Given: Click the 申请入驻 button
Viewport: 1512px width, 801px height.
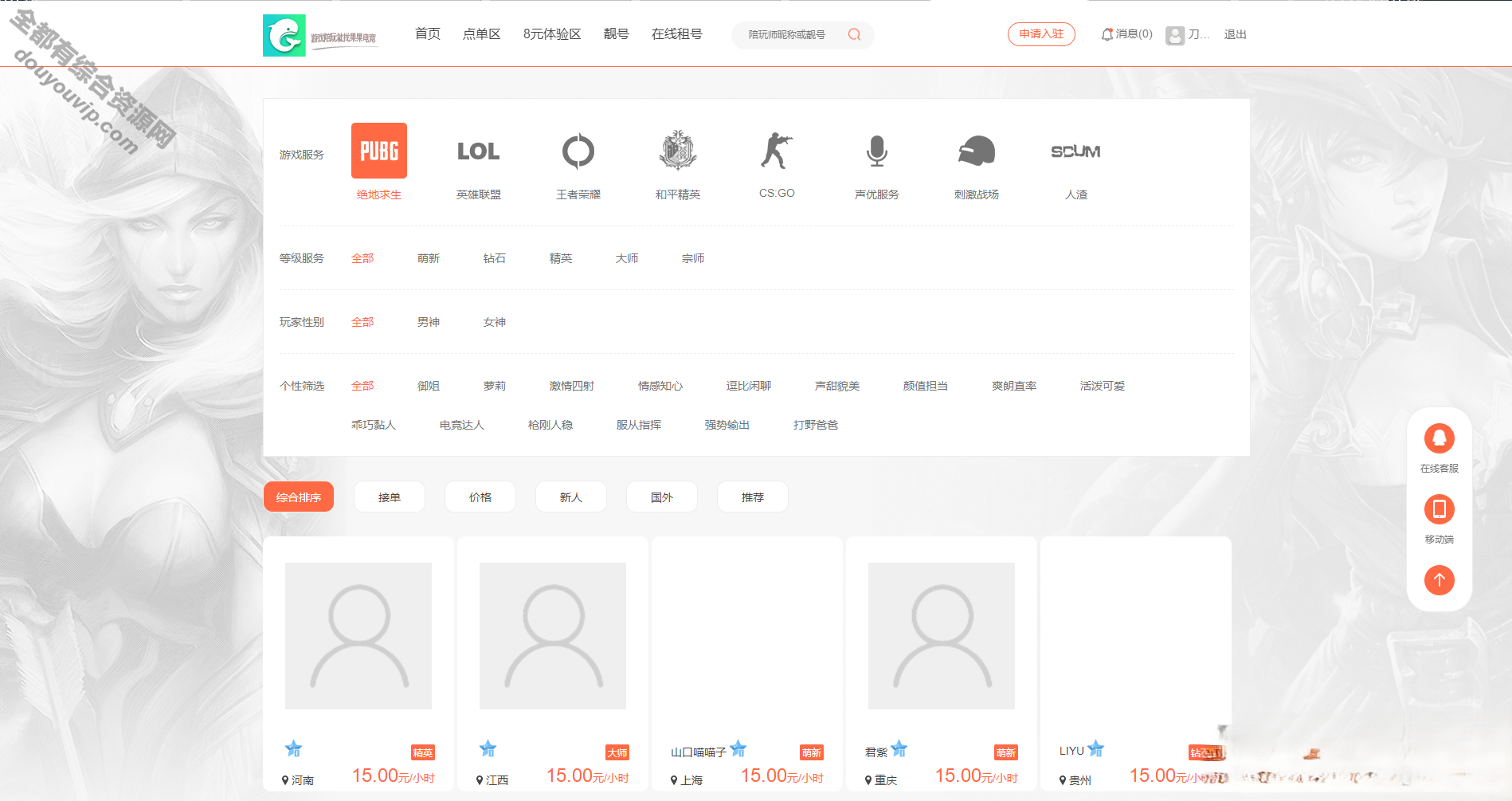Looking at the screenshot, I should (x=1041, y=34).
